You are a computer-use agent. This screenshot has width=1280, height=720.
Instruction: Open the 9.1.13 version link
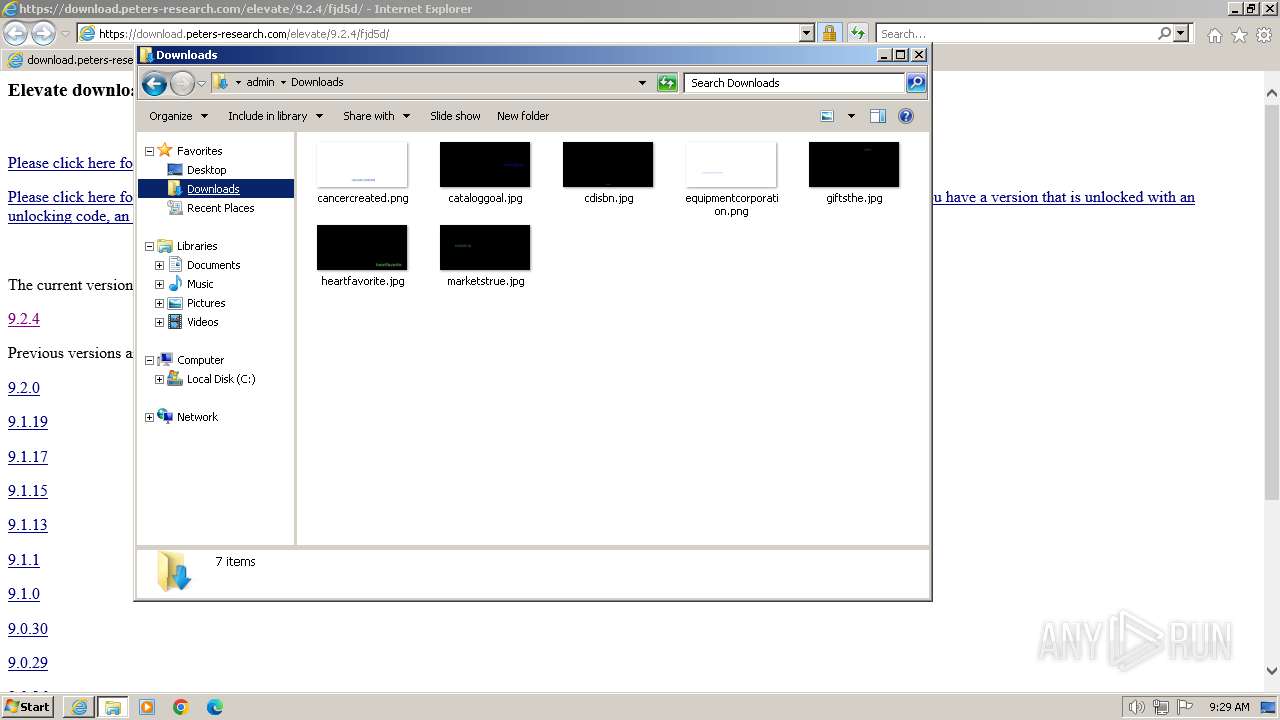click(x=28, y=525)
